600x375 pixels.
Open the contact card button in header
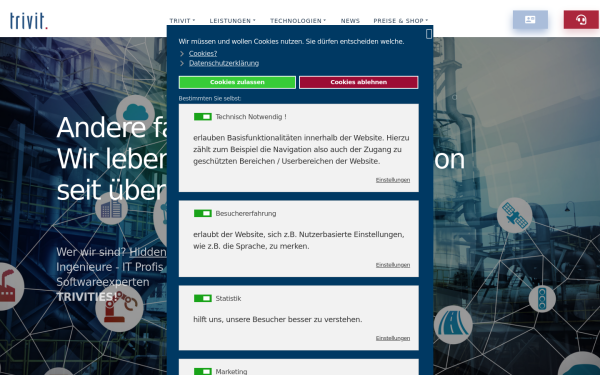[530, 20]
